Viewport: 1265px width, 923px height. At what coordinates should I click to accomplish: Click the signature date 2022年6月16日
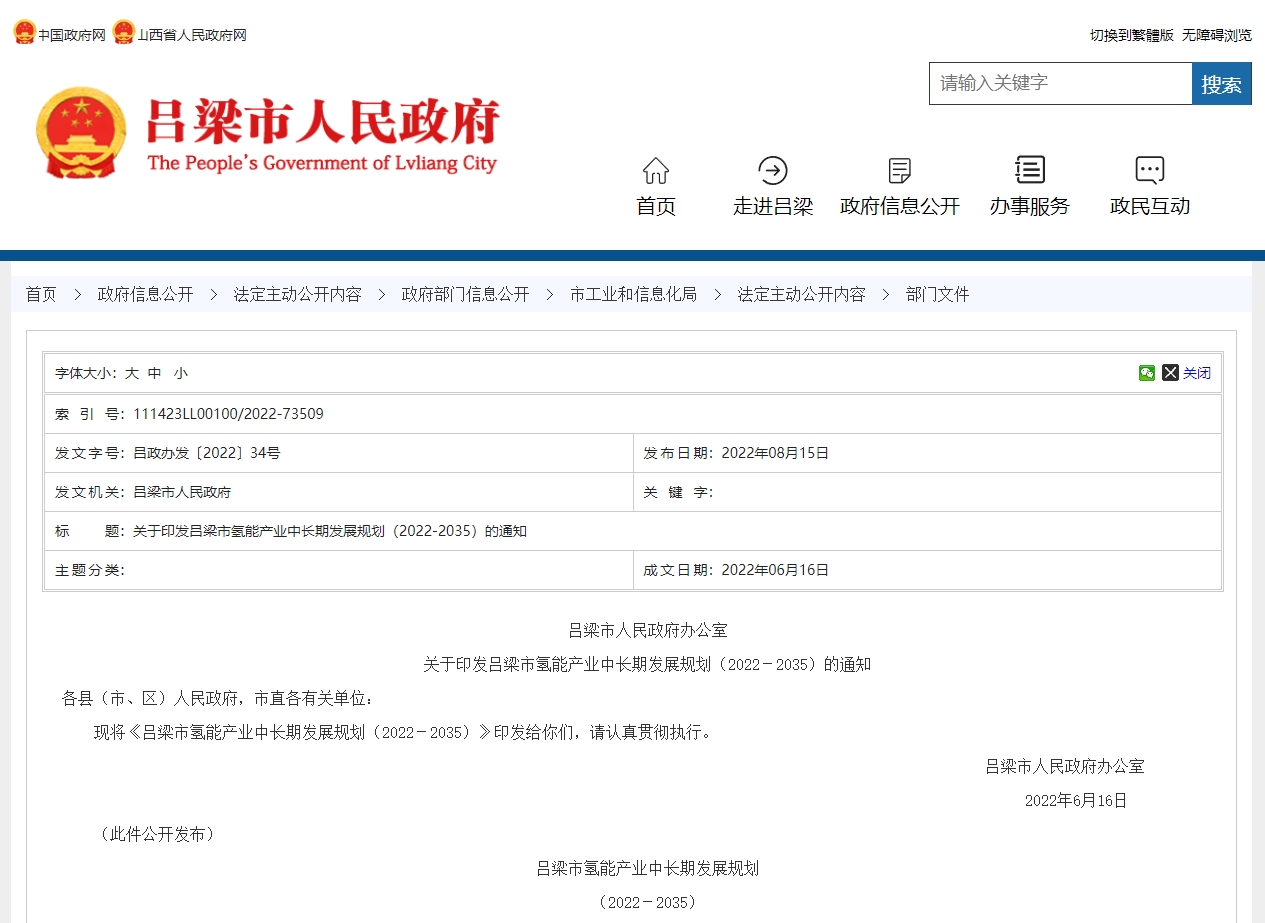(1076, 800)
